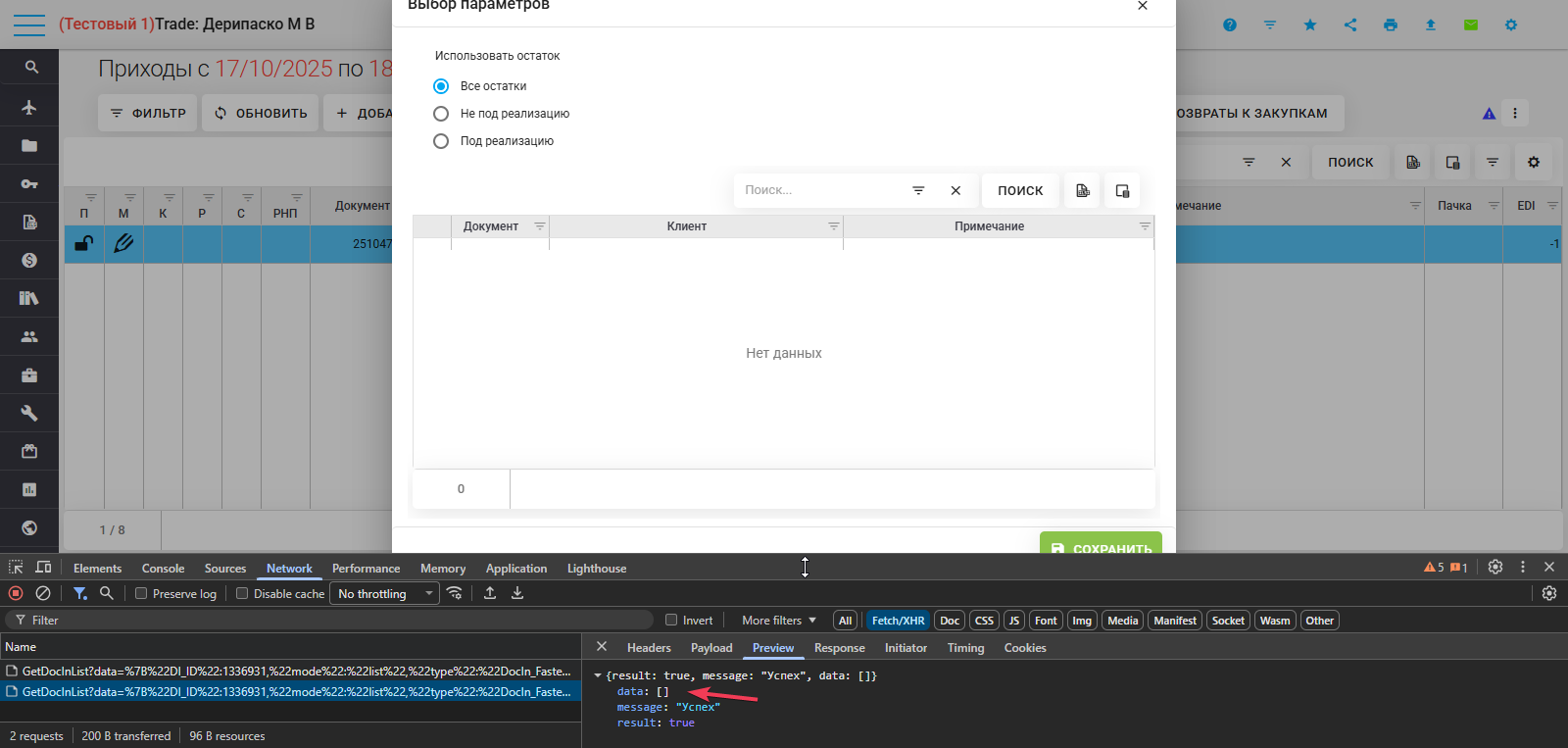Image resolution: width=1568 pixels, height=748 pixels.
Task: Click the edit pencil icon in table row
Action: point(123,243)
